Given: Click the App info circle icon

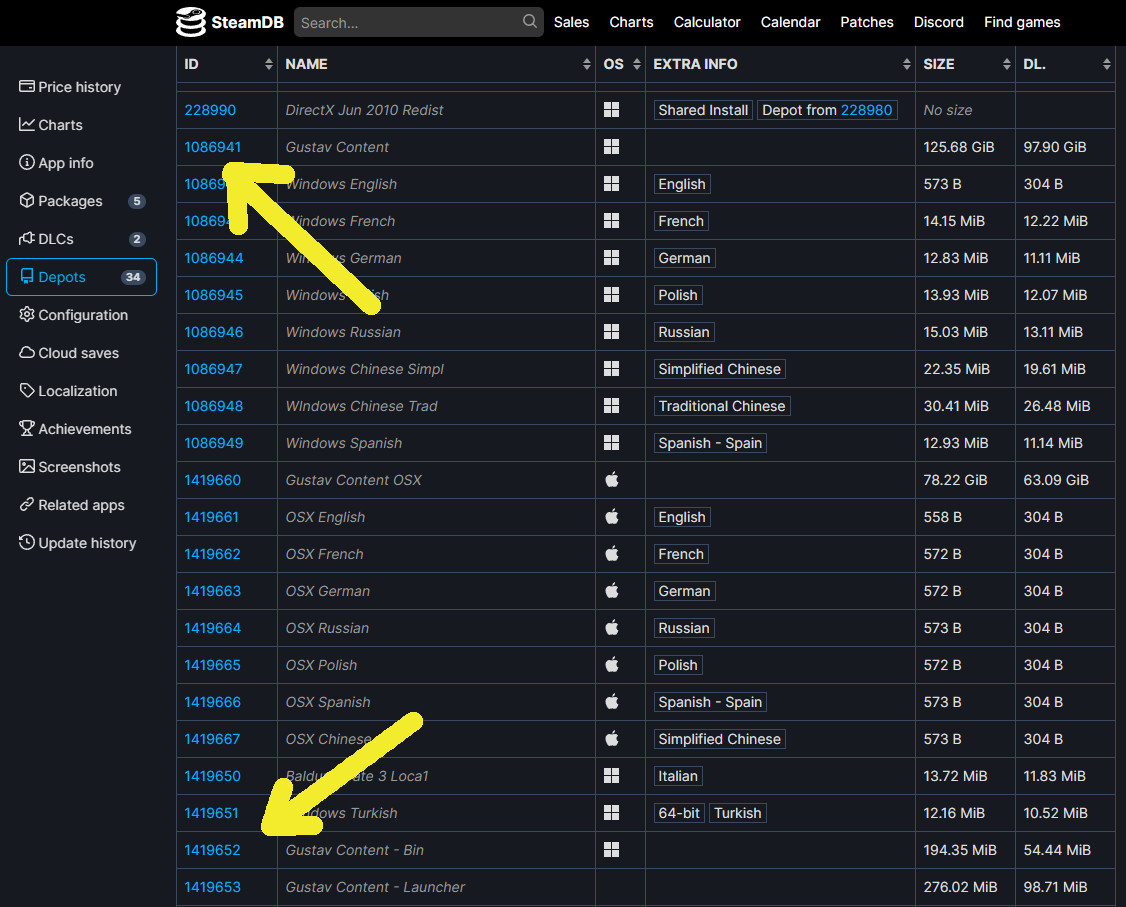Looking at the screenshot, I should click(27, 163).
